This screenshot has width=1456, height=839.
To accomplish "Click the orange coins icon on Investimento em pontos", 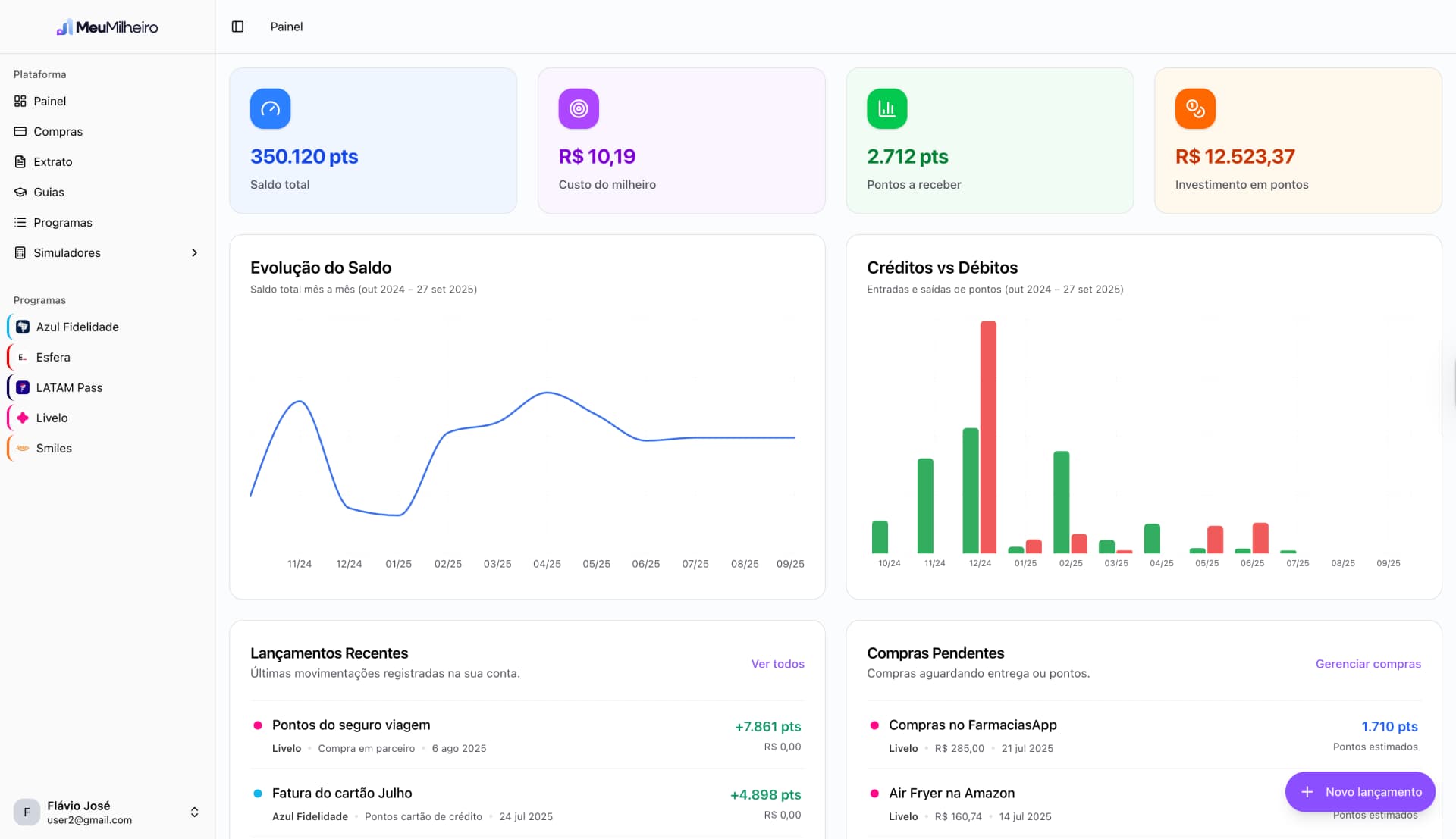I will (x=1195, y=108).
